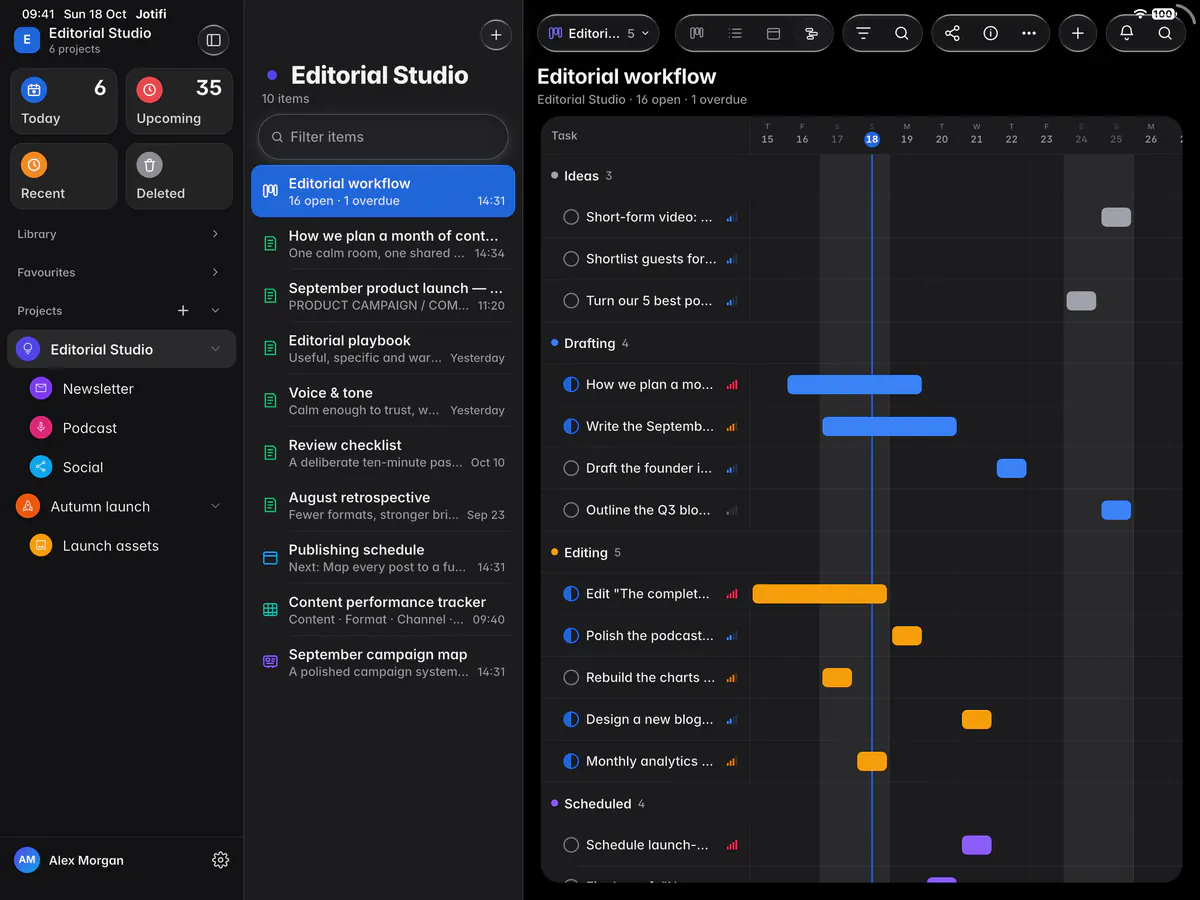Viewport: 1200px width, 900px height.
Task: Click plus button above Editorial Studio heading
Action: (496, 34)
